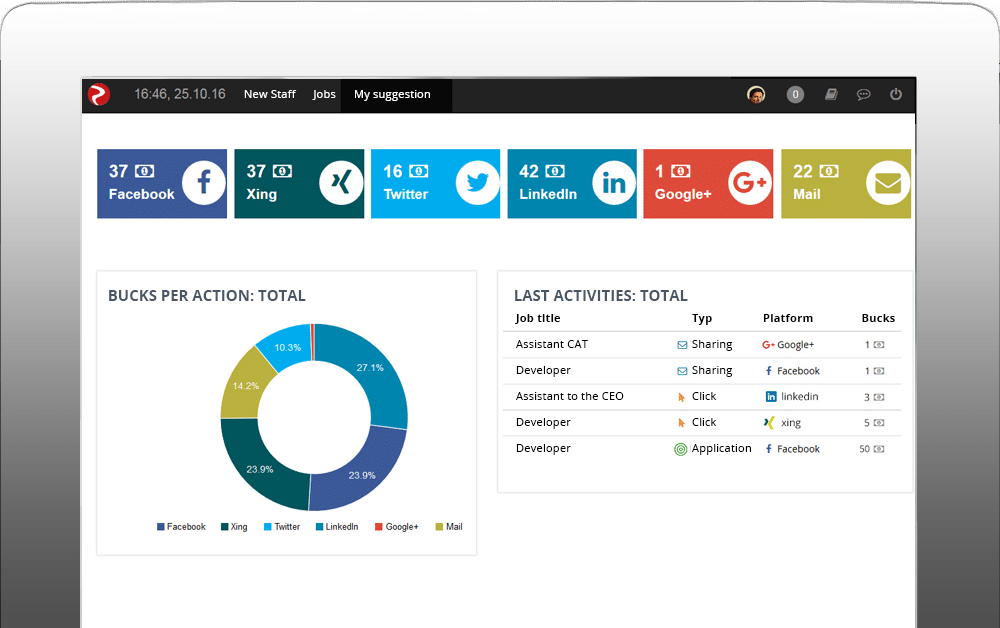
Task: Click the bucks icon next to 5
Action: (x=879, y=423)
